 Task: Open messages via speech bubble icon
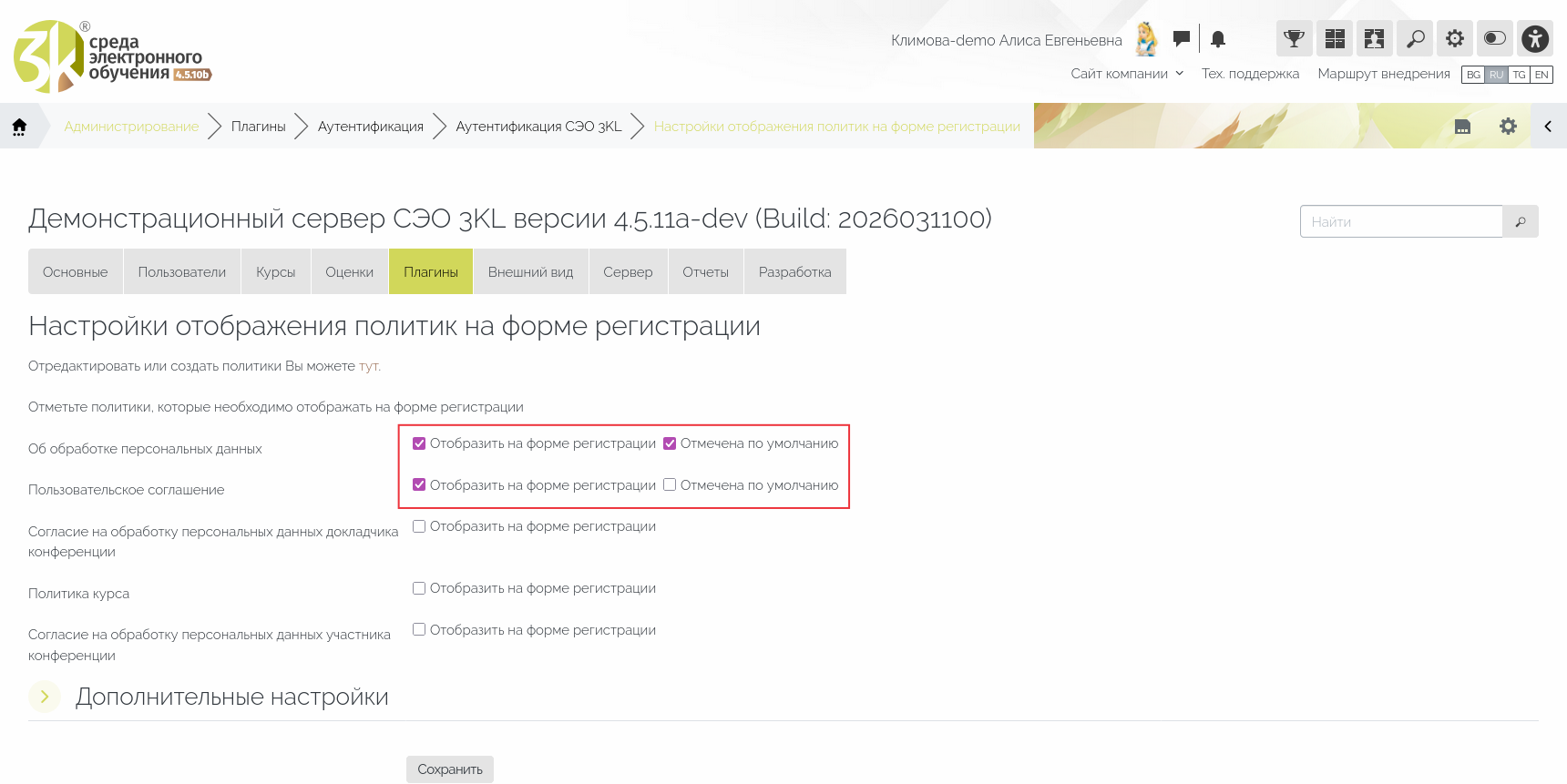click(1182, 38)
